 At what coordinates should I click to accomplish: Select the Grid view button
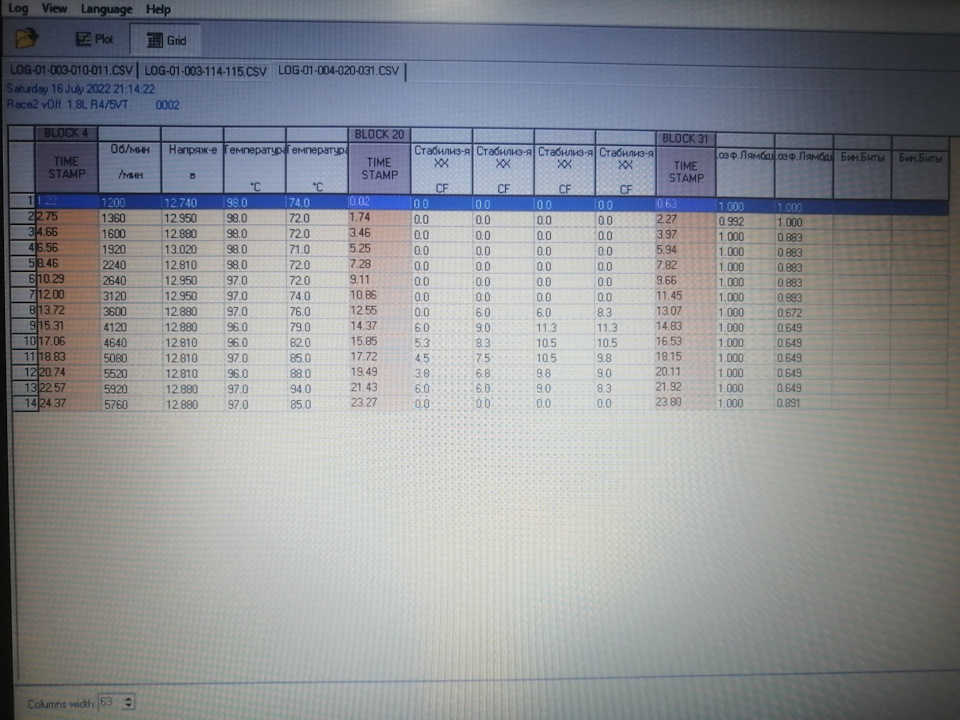(x=166, y=40)
